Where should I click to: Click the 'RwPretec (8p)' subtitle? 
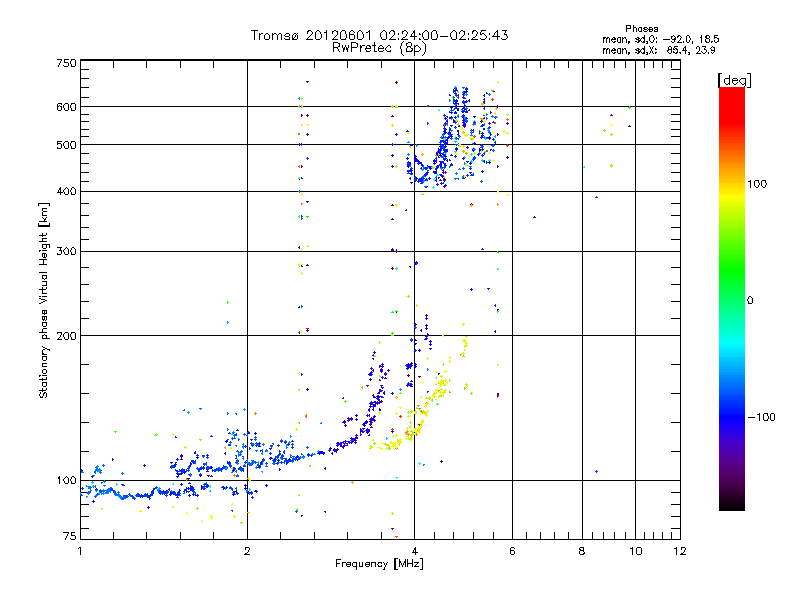[379, 48]
